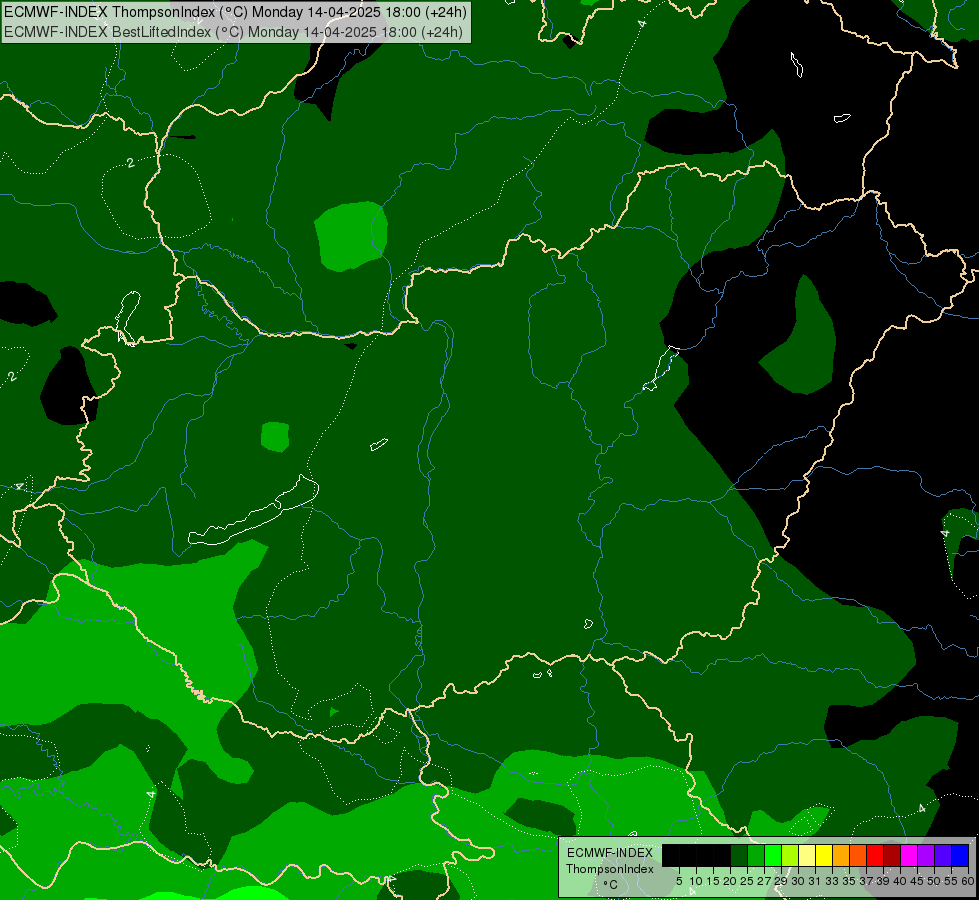
Task: Click legend tick label '55'
Action: [951, 881]
